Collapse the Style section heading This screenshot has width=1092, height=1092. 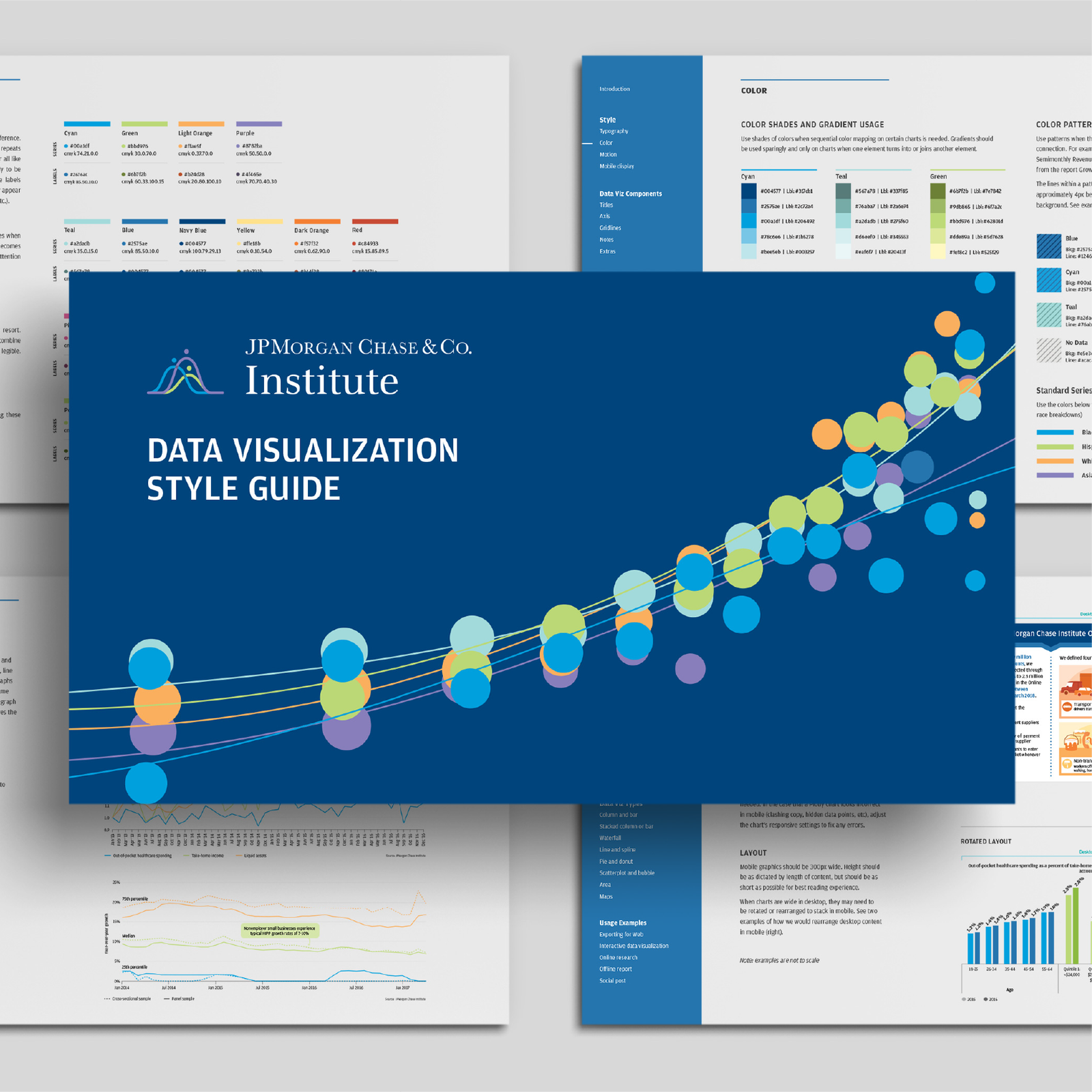(x=607, y=119)
